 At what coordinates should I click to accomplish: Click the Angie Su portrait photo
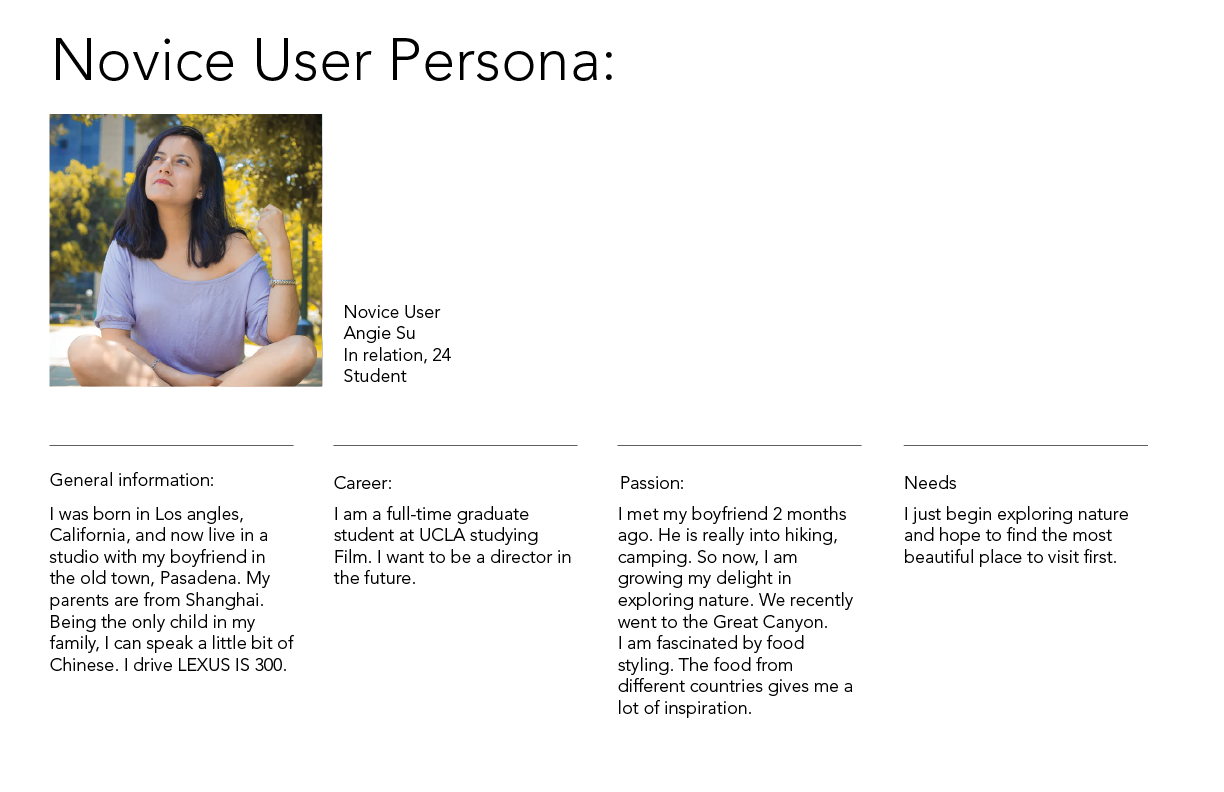pos(186,250)
